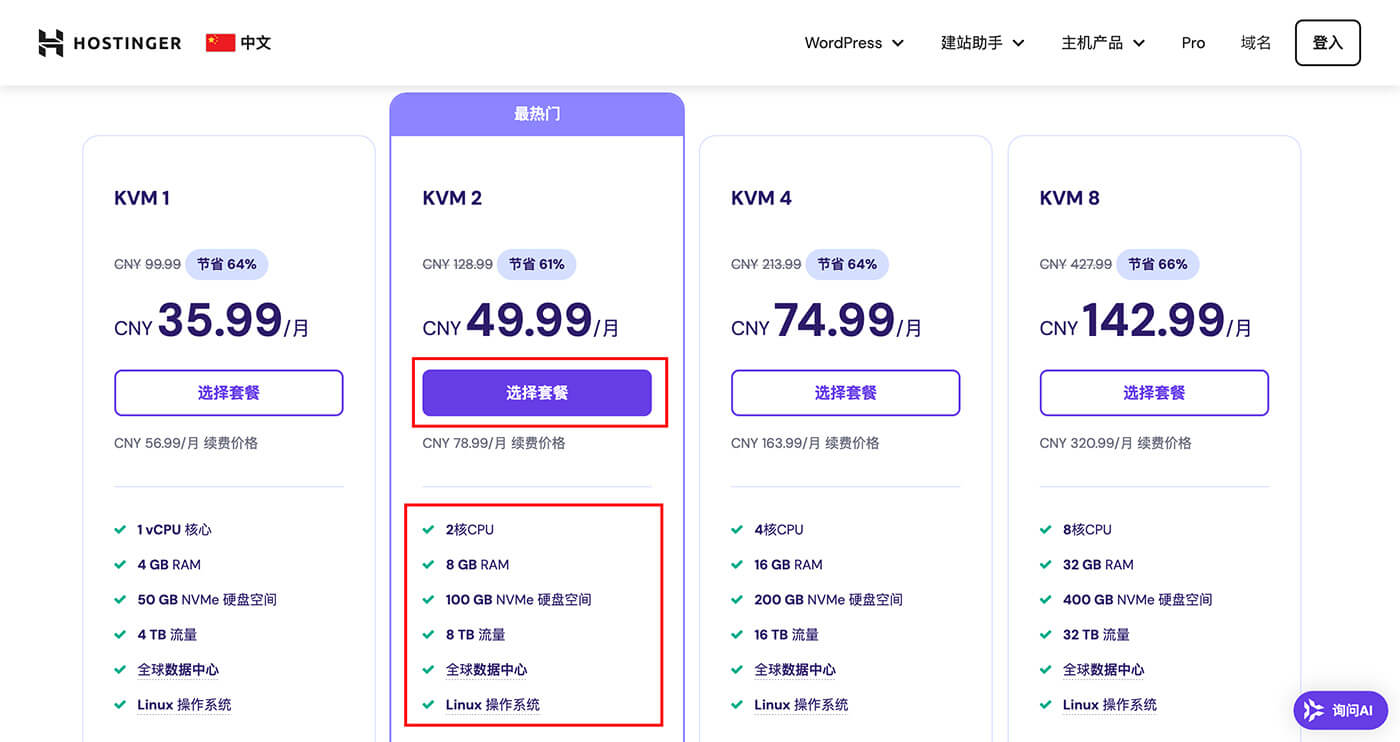Expand the 主机产品 dropdown menu
The image size is (1400, 742).
[x=1103, y=43]
